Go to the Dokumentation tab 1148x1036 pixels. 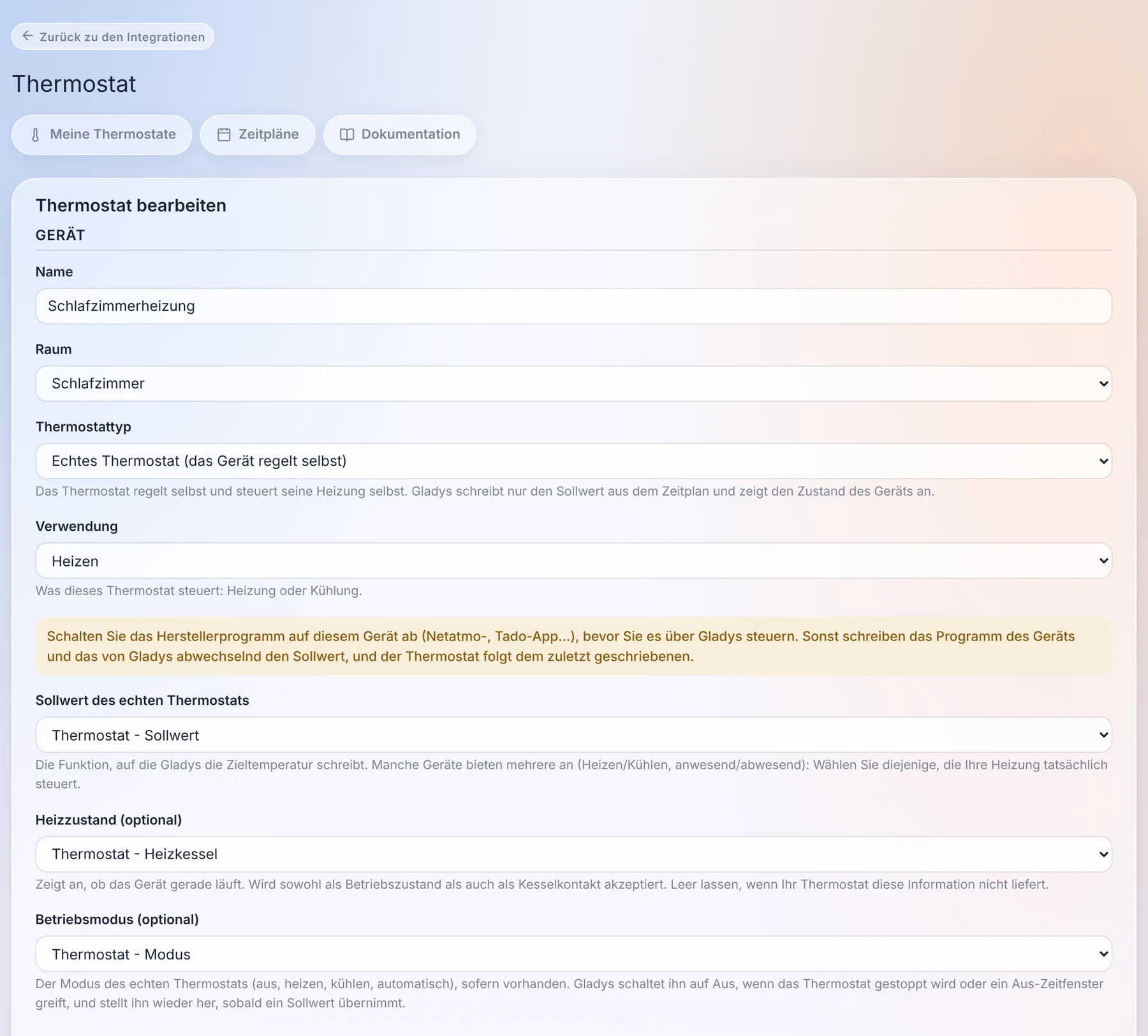point(400,135)
